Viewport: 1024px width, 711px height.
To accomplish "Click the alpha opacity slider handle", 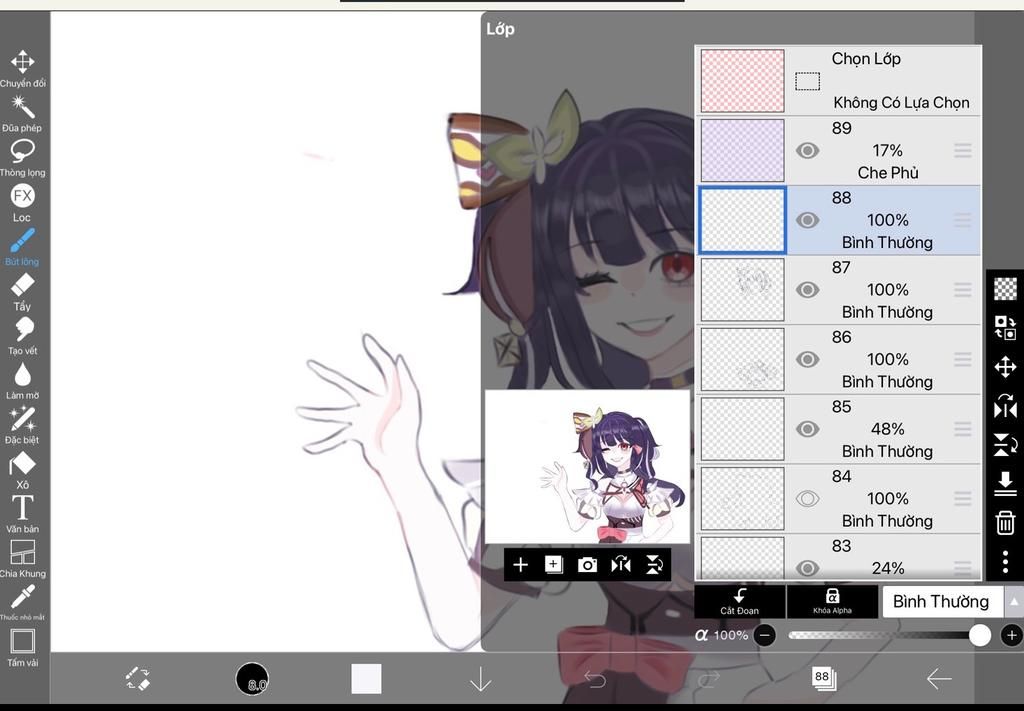I will pos(979,635).
